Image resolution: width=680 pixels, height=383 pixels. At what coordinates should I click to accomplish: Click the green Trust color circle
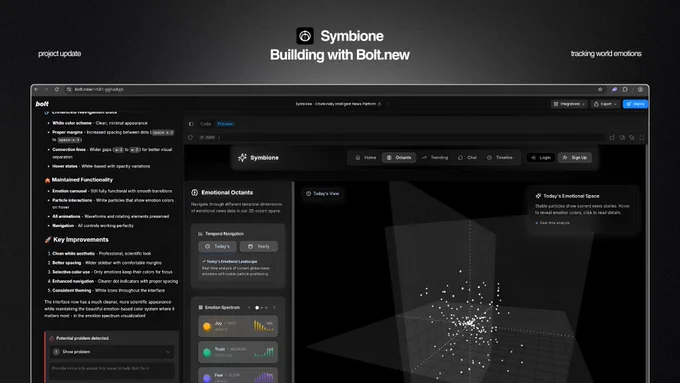coord(207,352)
